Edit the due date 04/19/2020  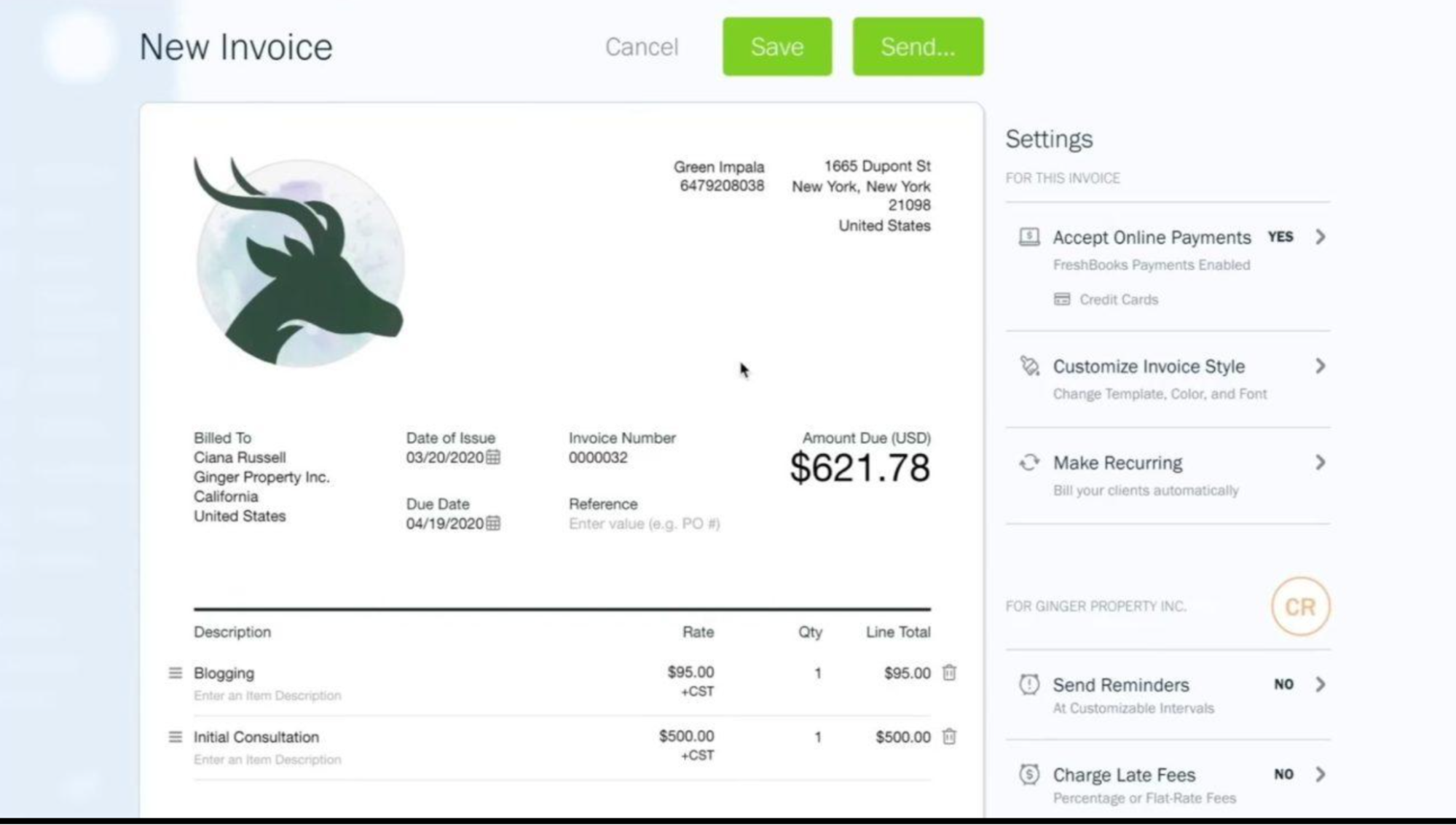[444, 524]
